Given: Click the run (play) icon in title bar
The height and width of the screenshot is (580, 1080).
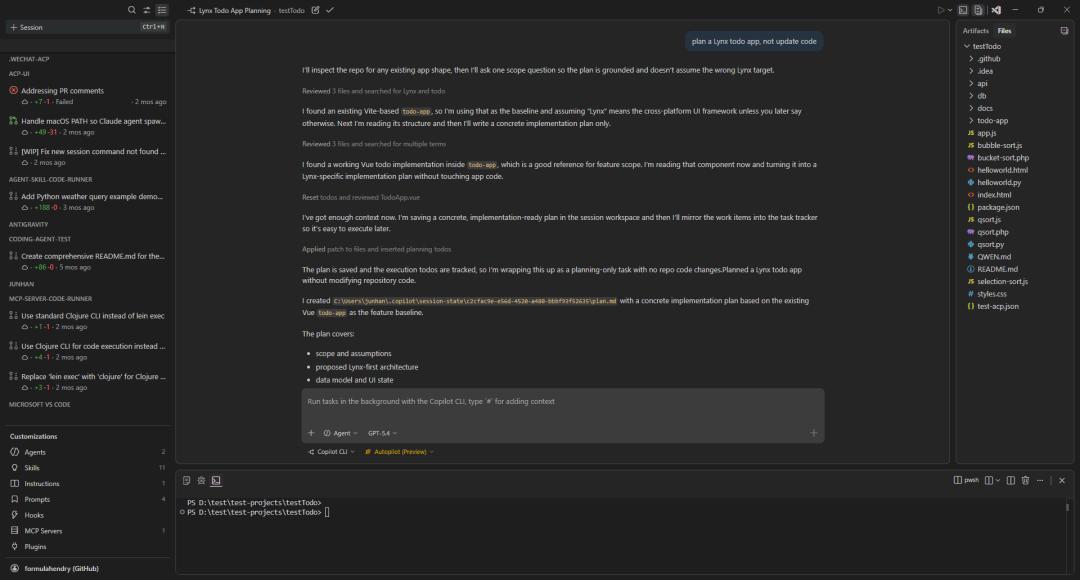Looking at the screenshot, I should point(940,10).
